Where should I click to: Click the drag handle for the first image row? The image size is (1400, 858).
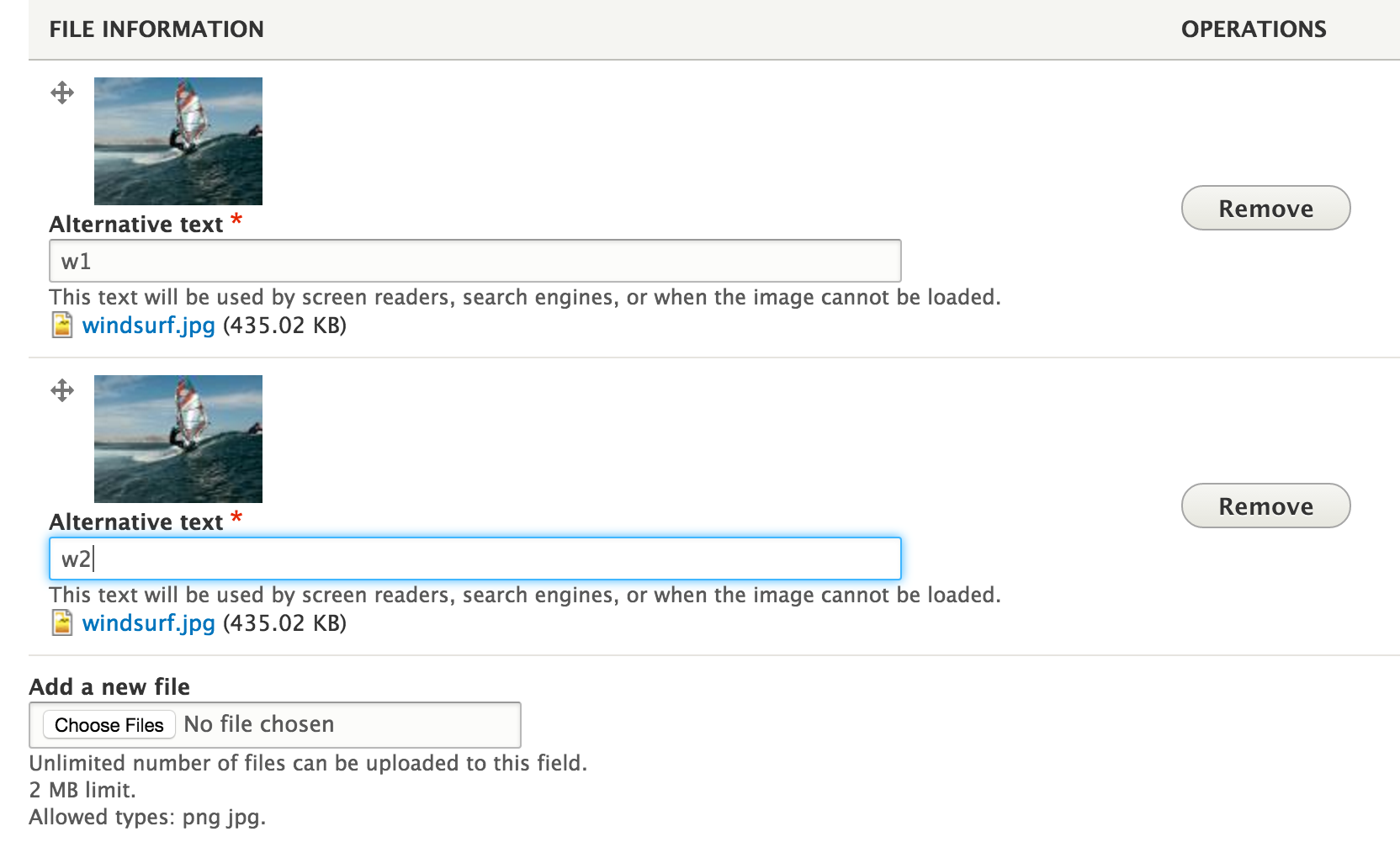click(x=61, y=93)
